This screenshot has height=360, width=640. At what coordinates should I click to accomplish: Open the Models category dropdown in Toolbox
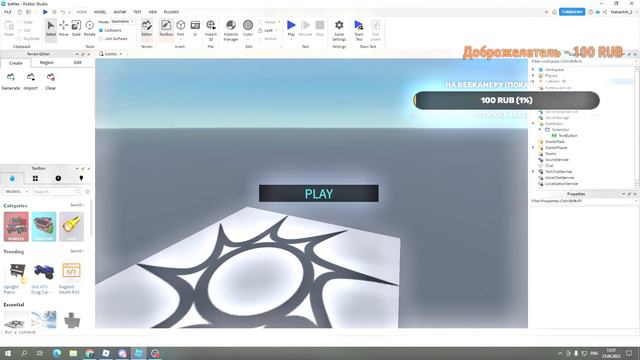[x=16, y=191]
